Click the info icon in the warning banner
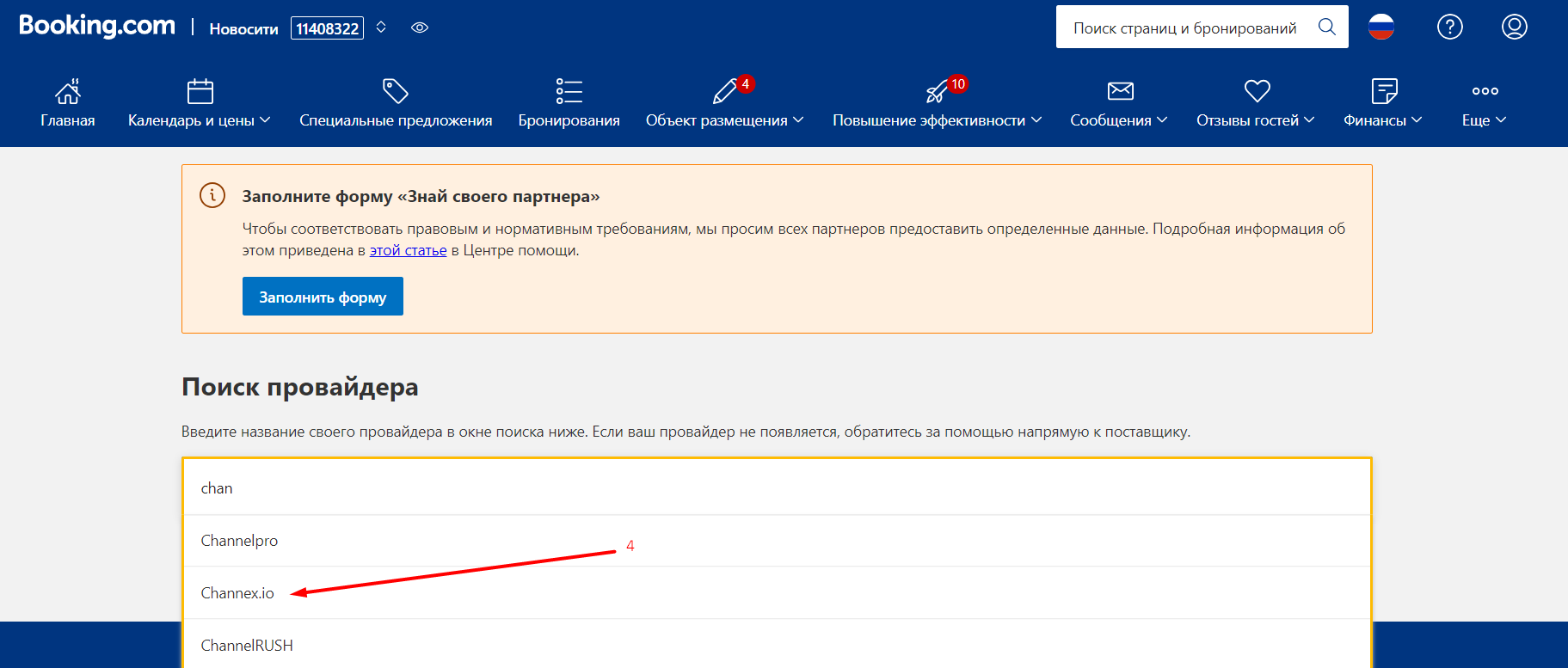Screen dimensions: 1568x668 (212, 195)
